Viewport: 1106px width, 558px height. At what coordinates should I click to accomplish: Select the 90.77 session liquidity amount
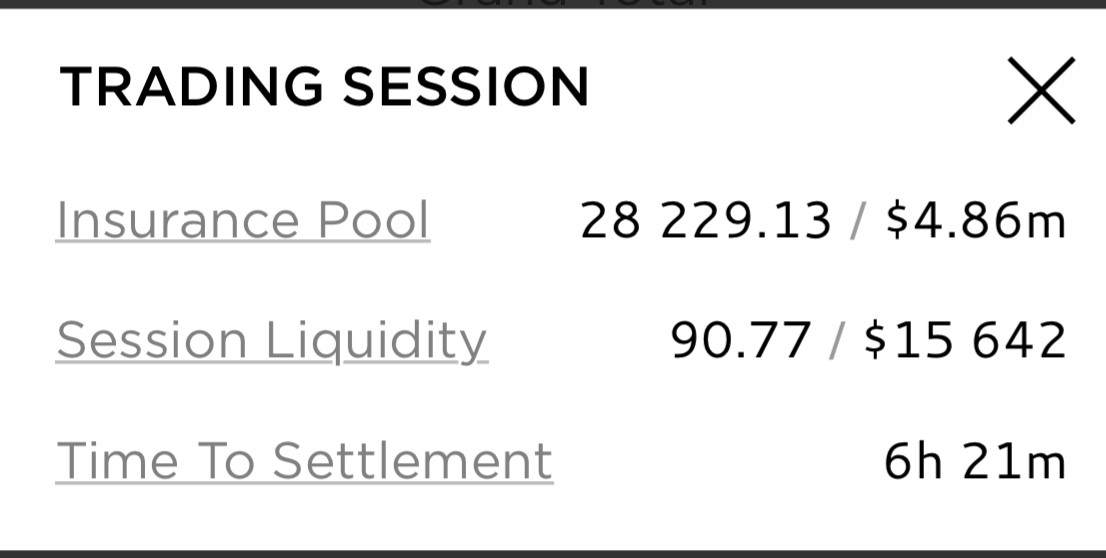coord(740,340)
